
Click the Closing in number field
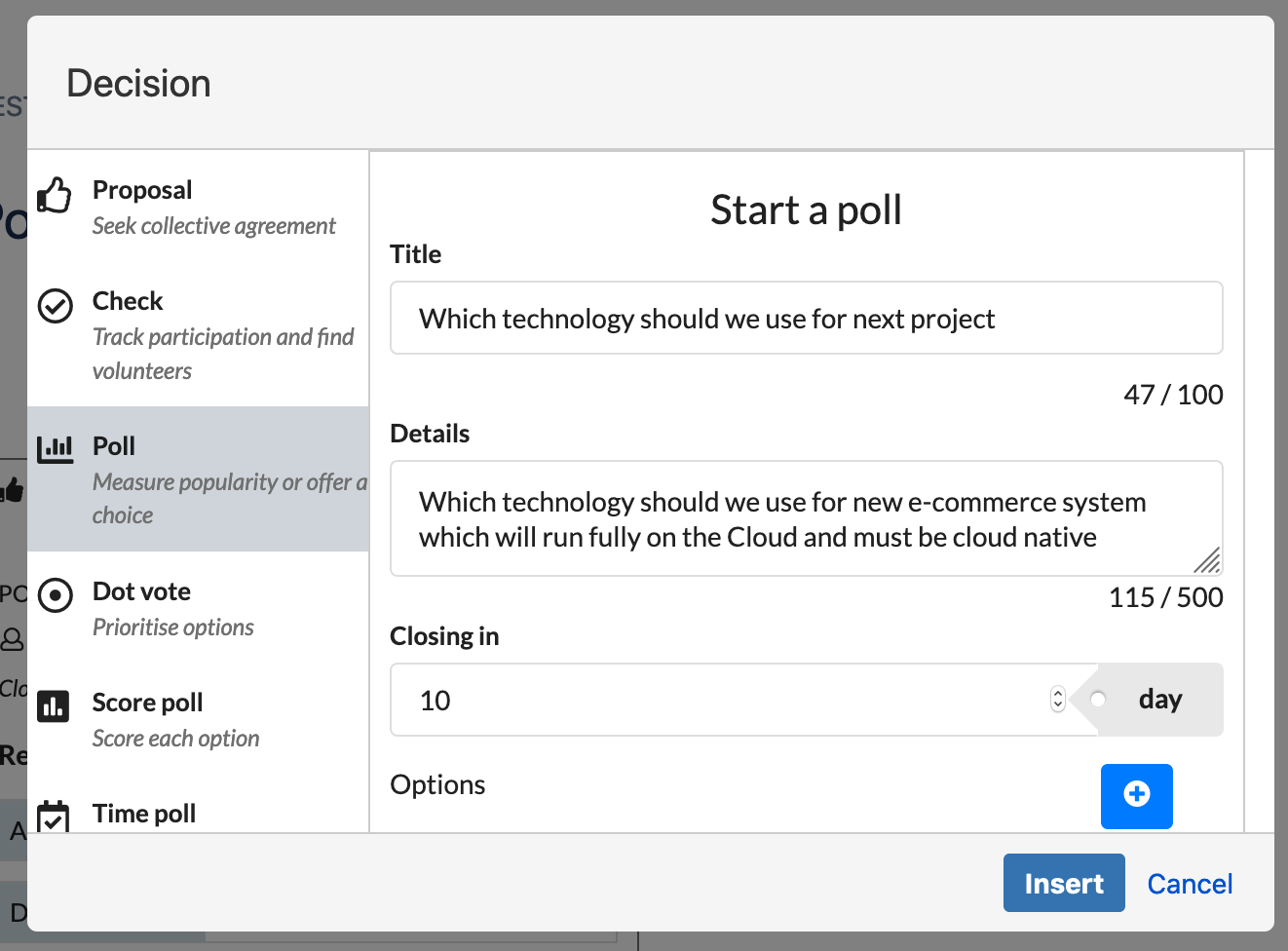pyautogui.click(x=721, y=701)
